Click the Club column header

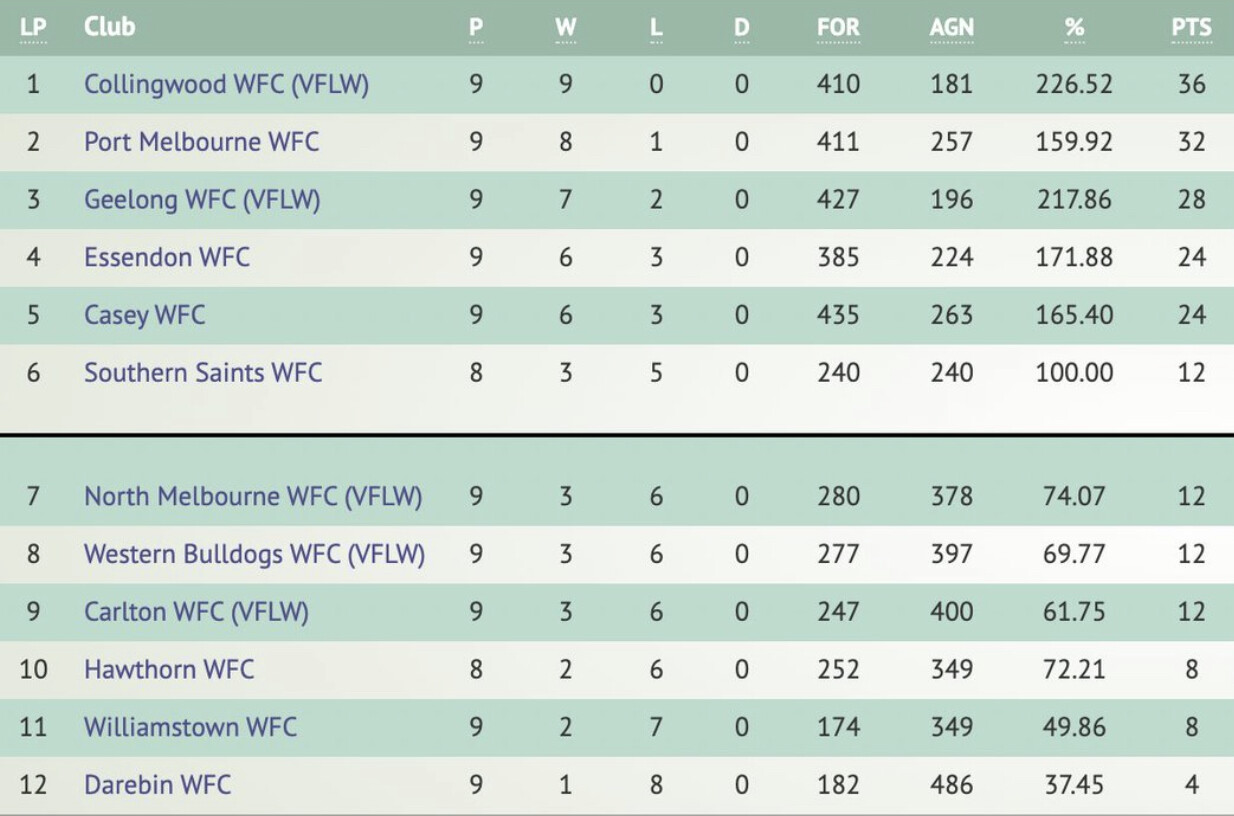tap(109, 27)
